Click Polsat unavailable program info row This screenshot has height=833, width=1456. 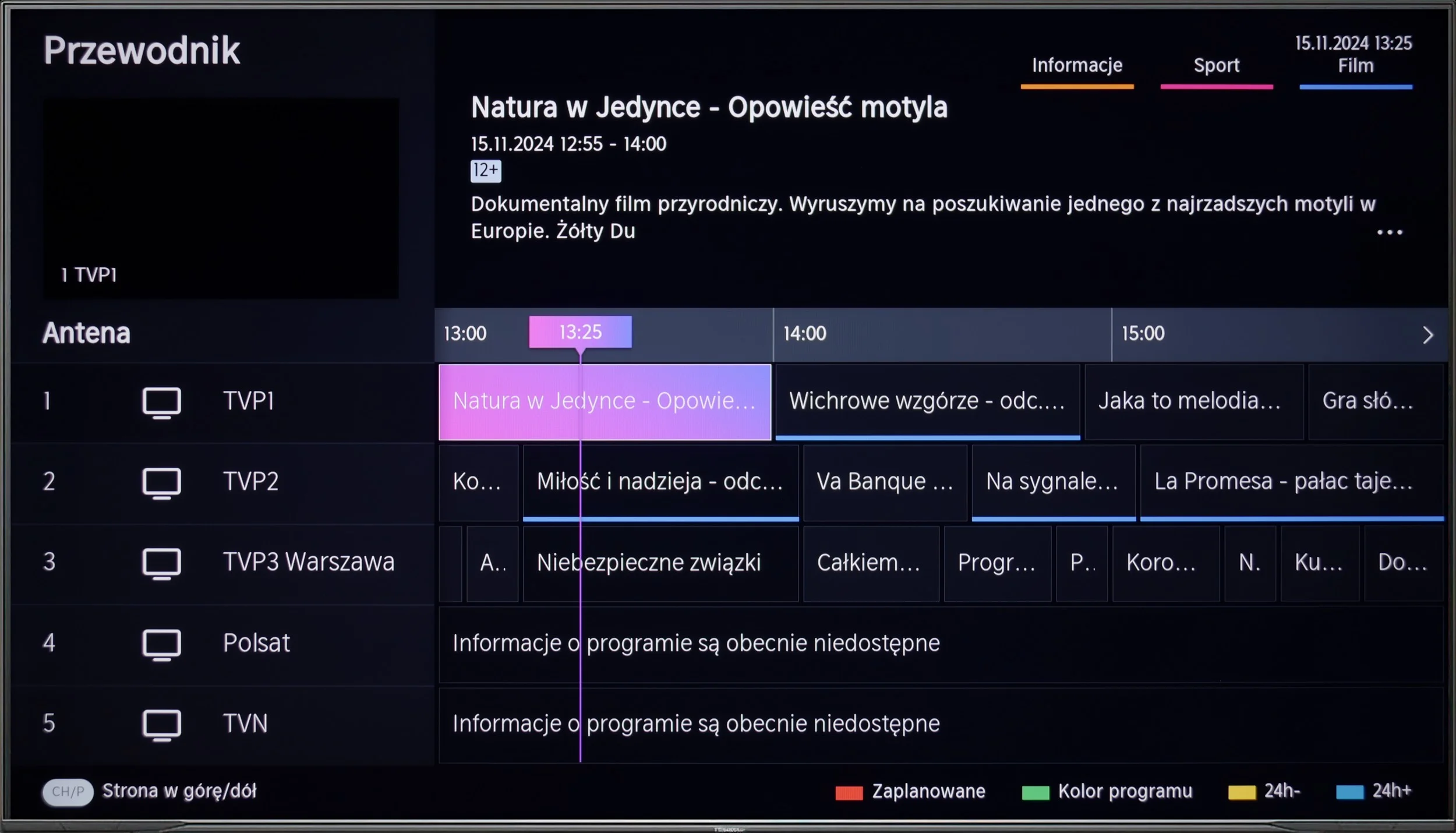pyautogui.click(x=941, y=644)
